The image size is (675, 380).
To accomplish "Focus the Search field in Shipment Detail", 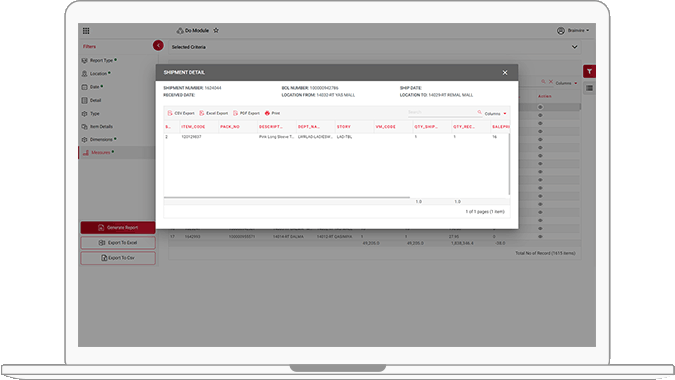I will [442, 112].
